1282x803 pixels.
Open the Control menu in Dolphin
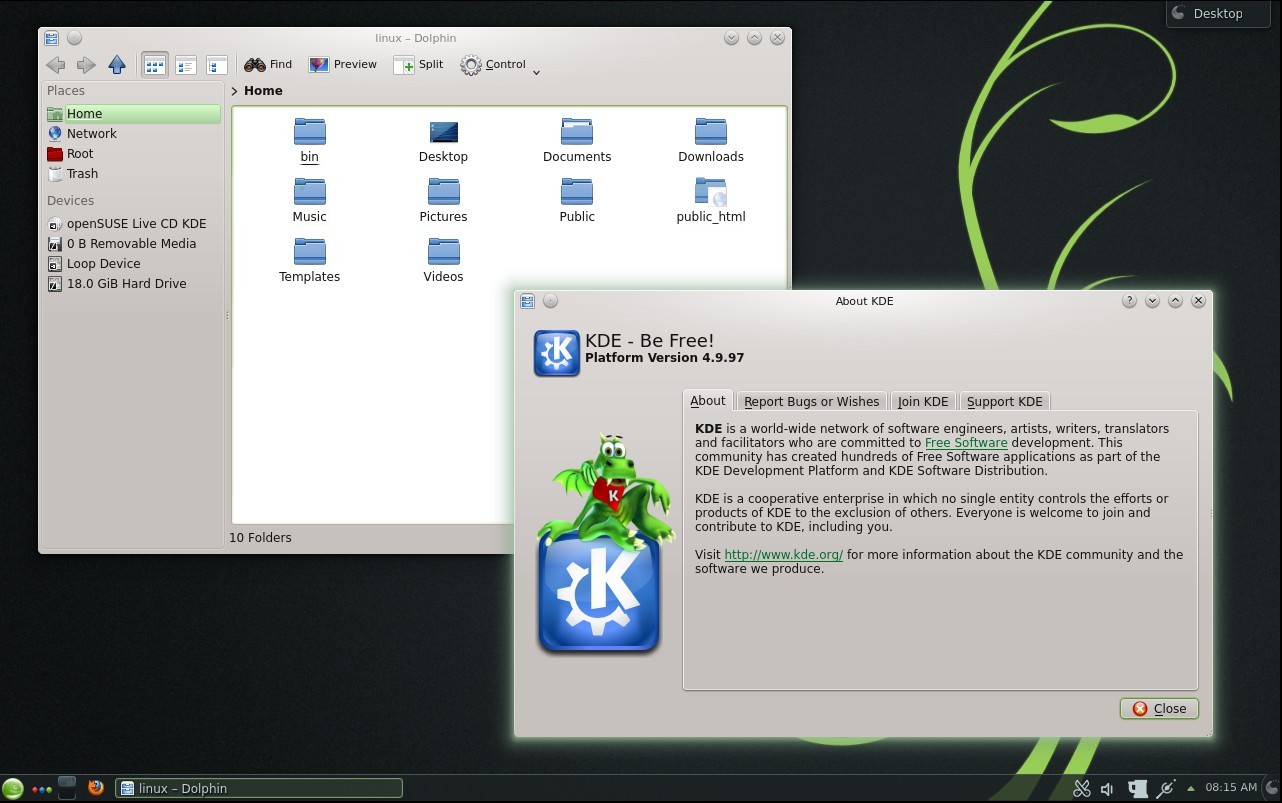[493, 65]
